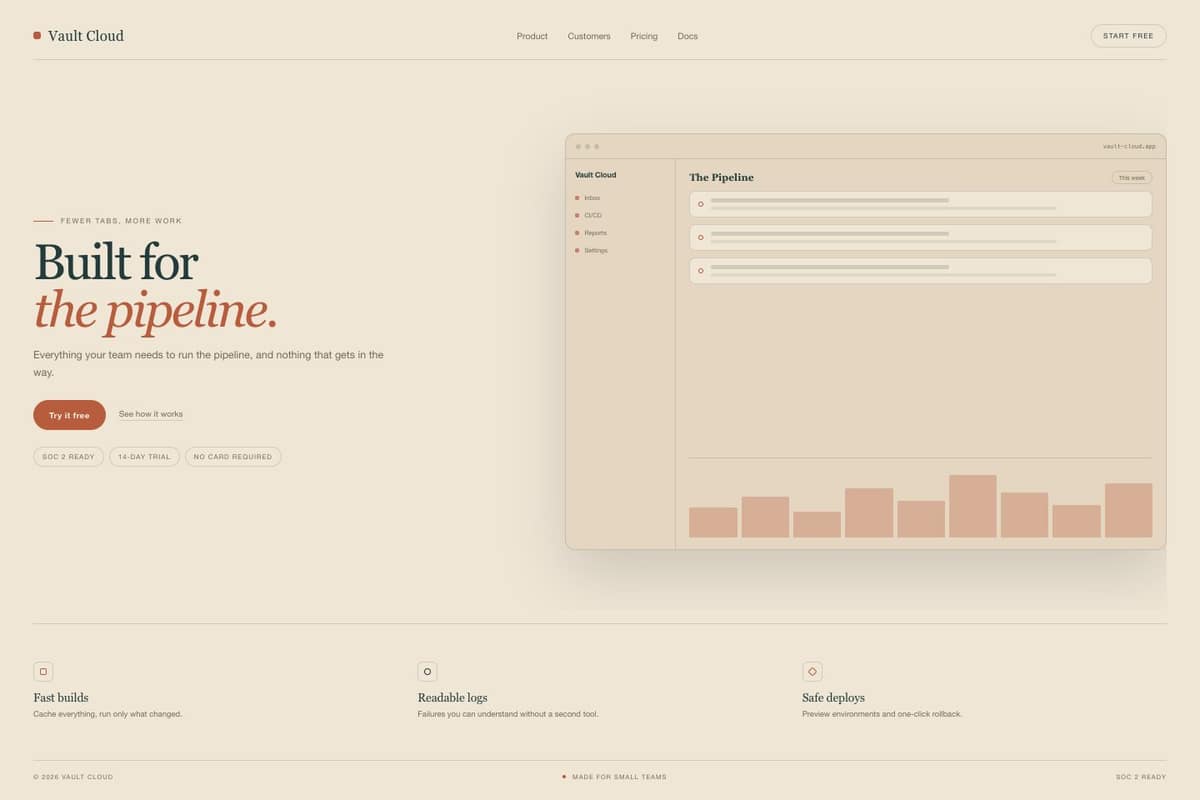Select the Fast builds square icon
The width and height of the screenshot is (1200, 800).
[43, 672]
